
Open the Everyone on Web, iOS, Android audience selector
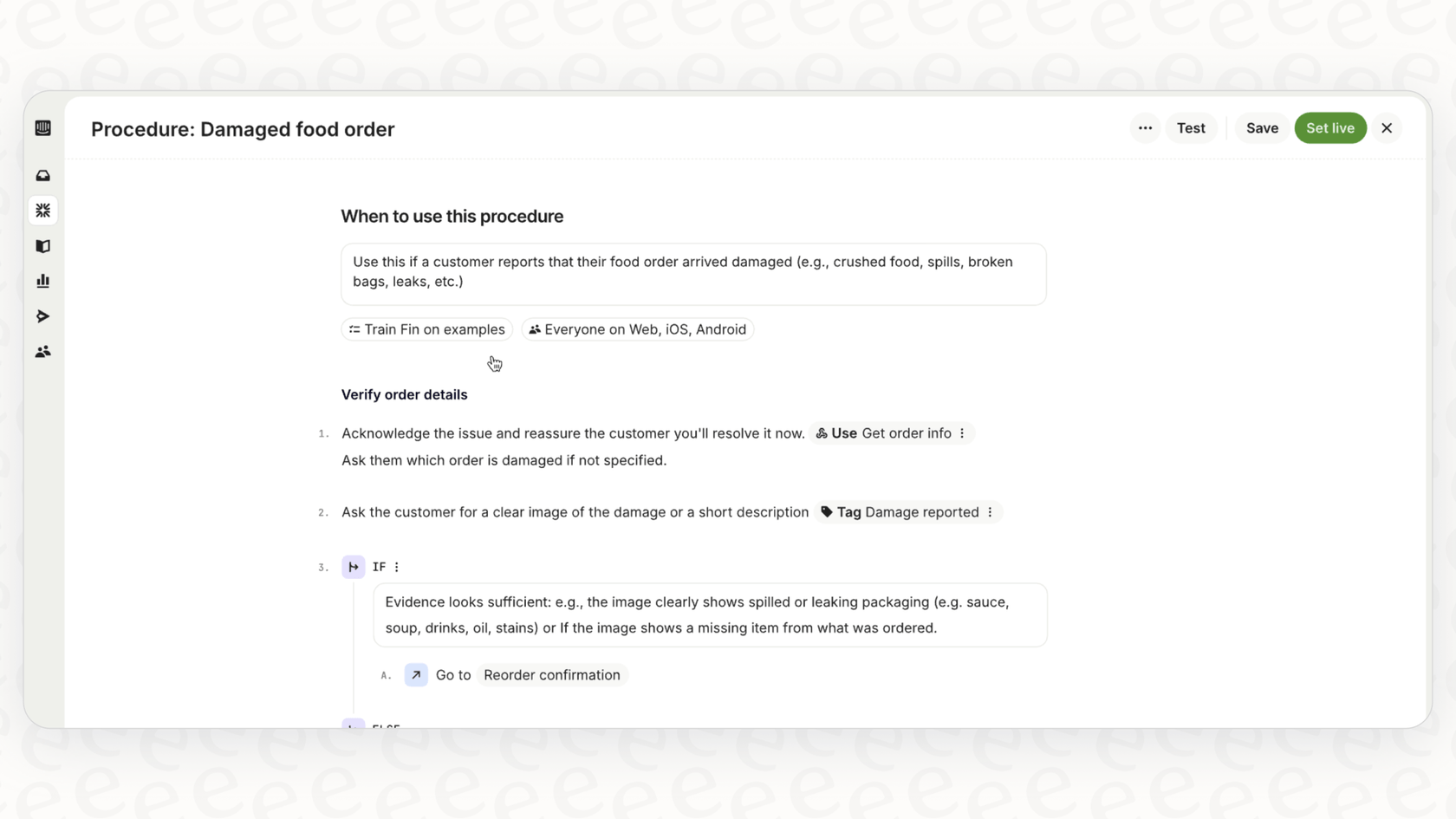637,329
